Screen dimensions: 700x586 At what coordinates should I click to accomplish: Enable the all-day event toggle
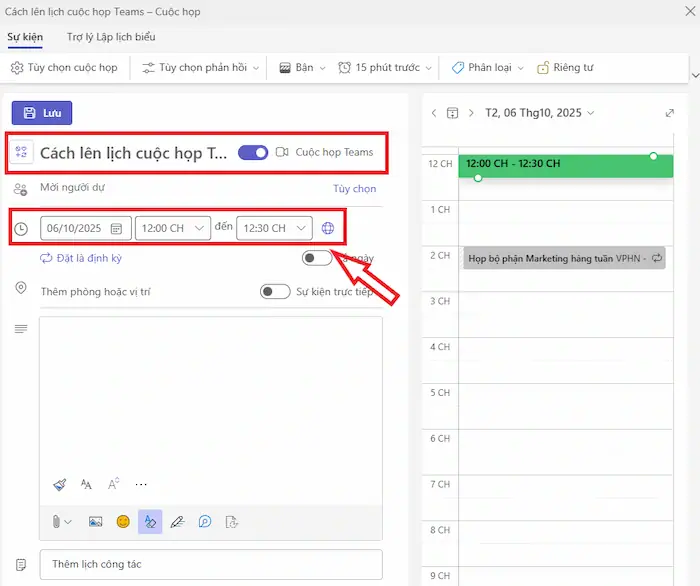pyautogui.click(x=316, y=258)
